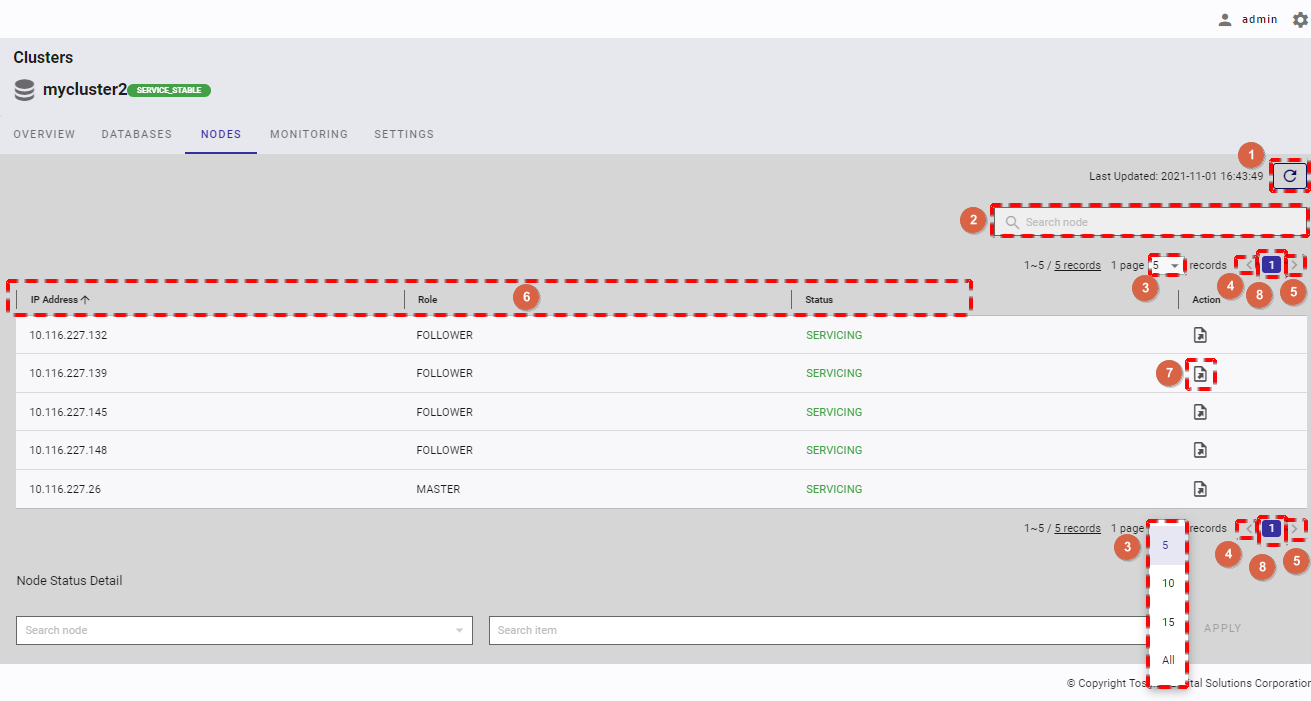Open the Overview tab

coord(44,134)
